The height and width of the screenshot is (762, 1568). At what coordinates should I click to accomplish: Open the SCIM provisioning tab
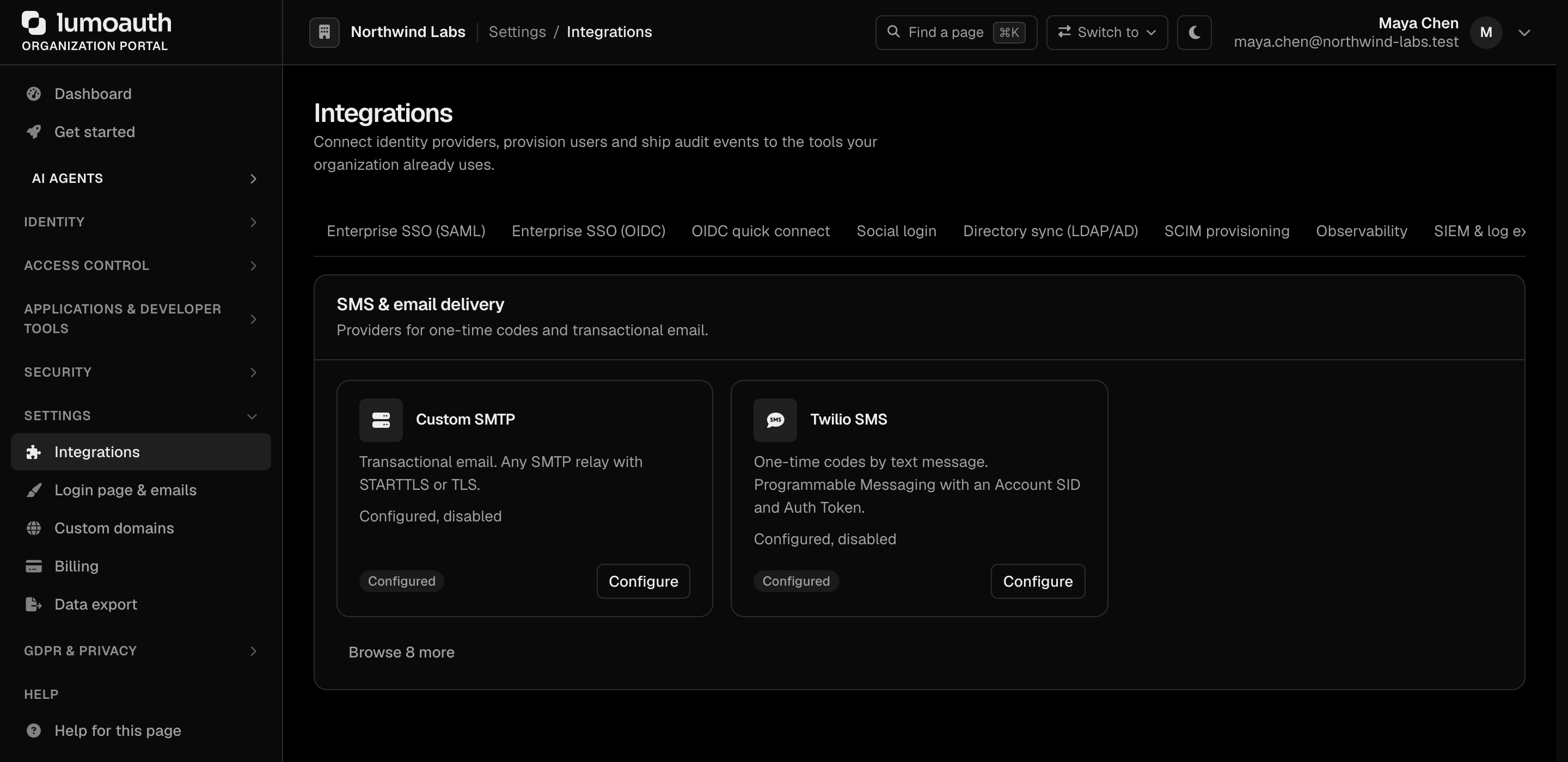[1227, 231]
